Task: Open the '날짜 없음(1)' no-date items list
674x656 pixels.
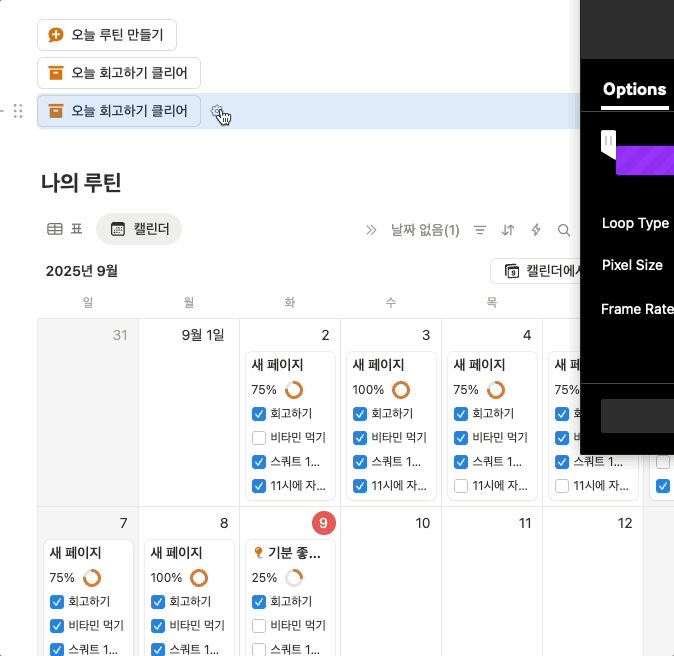Action: pos(425,230)
